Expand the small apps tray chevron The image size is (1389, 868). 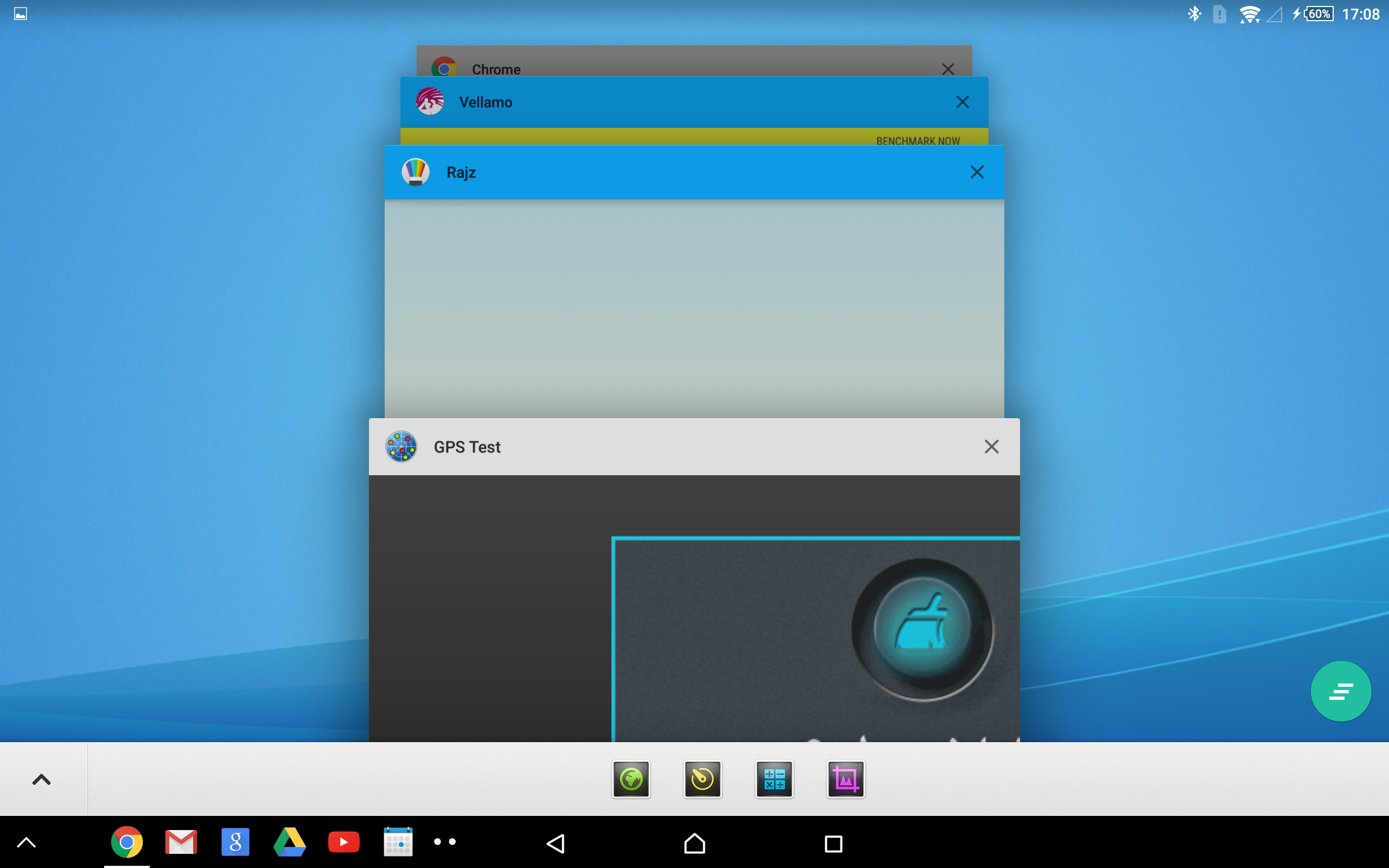pos(41,779)
